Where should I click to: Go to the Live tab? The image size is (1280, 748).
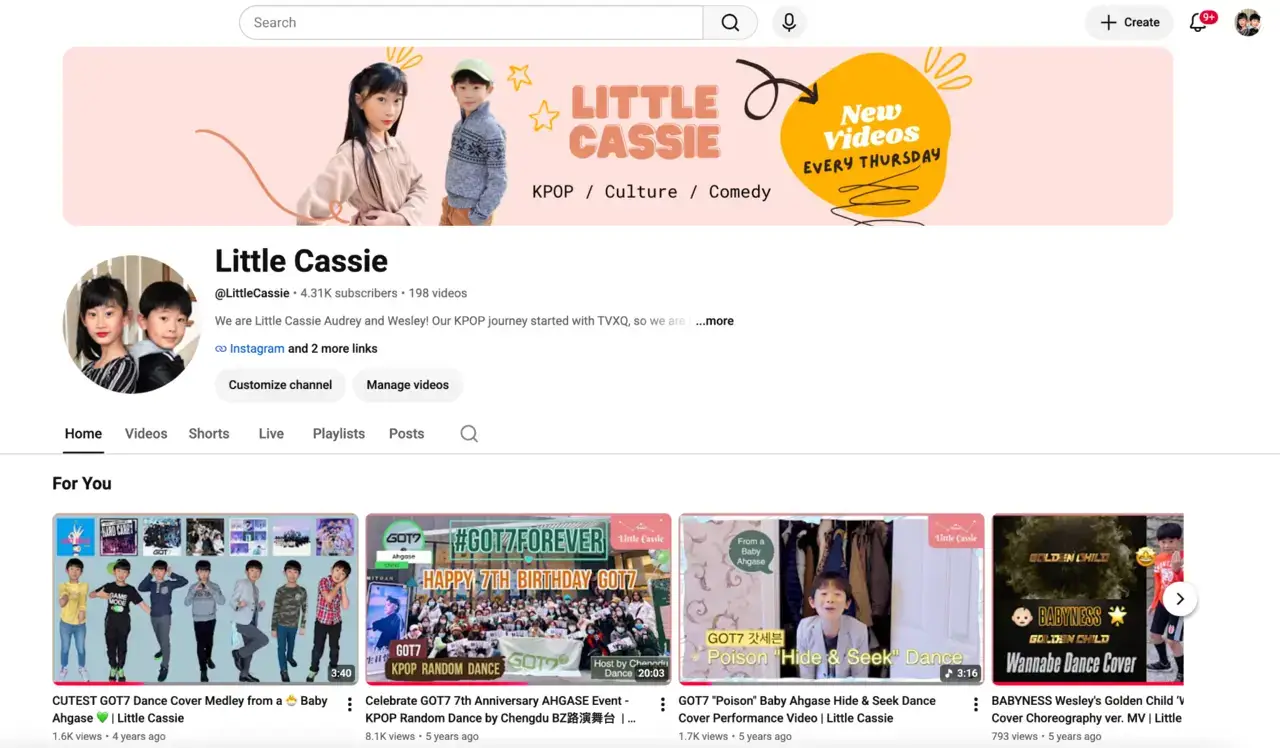click(x=271, y=434)
